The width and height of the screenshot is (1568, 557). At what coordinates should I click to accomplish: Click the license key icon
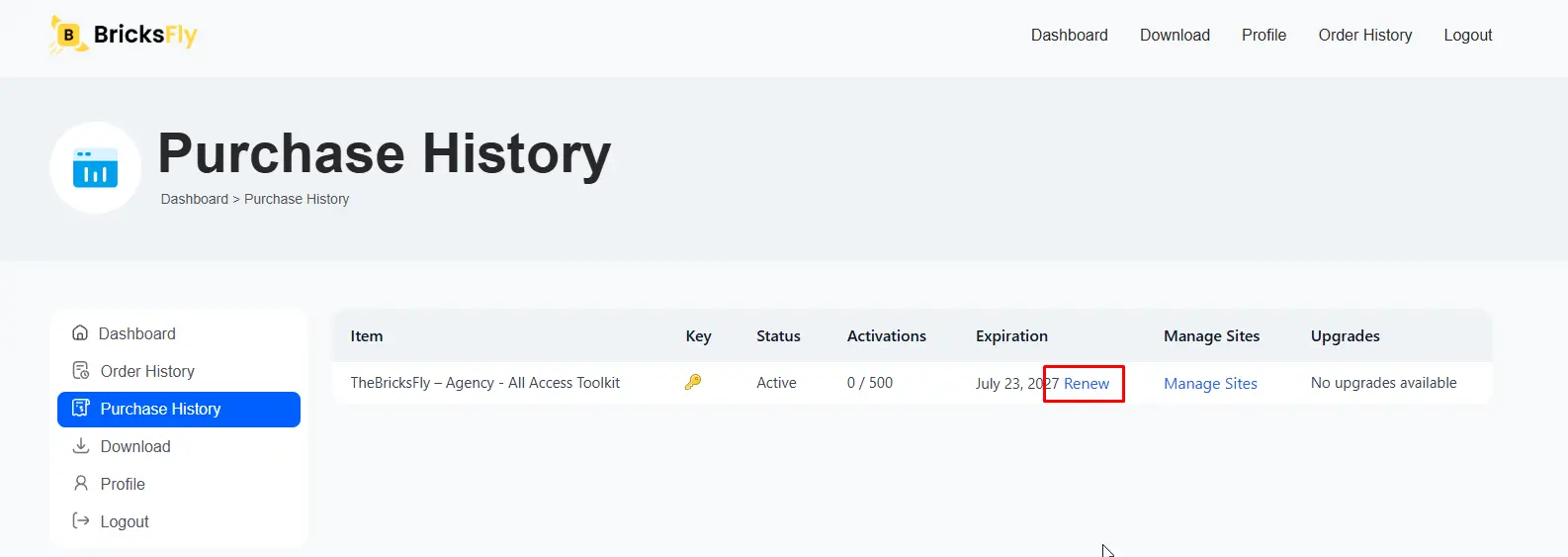tap(693, 382)
